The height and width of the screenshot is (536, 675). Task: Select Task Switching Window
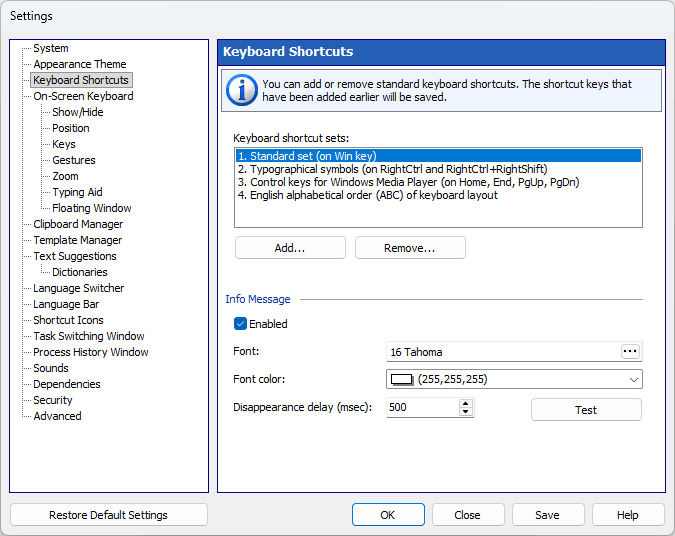89,336
